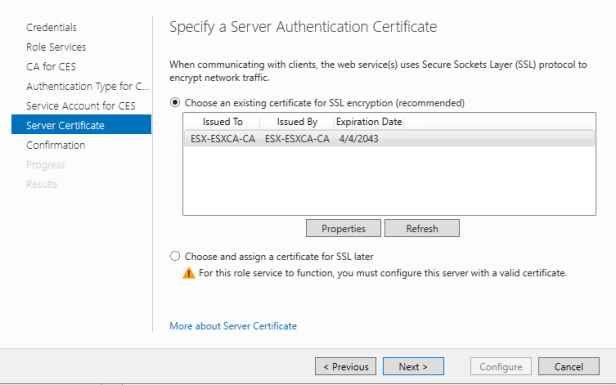The height and width of the screenshot is (385, 616).
Task: Open the Role Services step
Action: tap(56, 47)
